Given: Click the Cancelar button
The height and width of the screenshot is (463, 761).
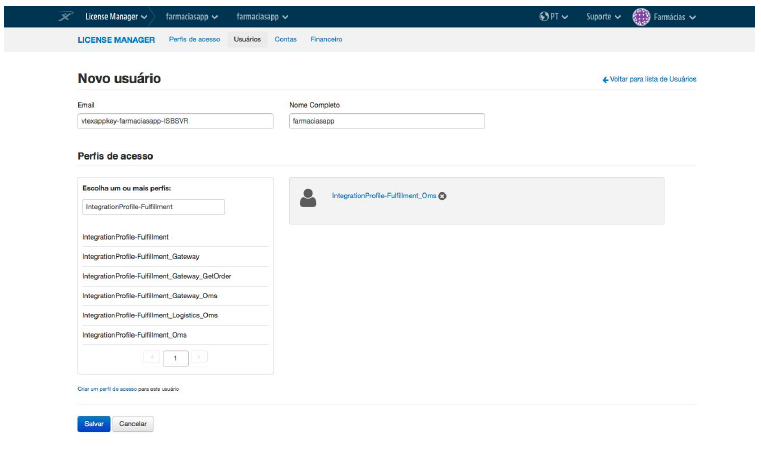Looking at the screenshot, I should coord(133,424).
